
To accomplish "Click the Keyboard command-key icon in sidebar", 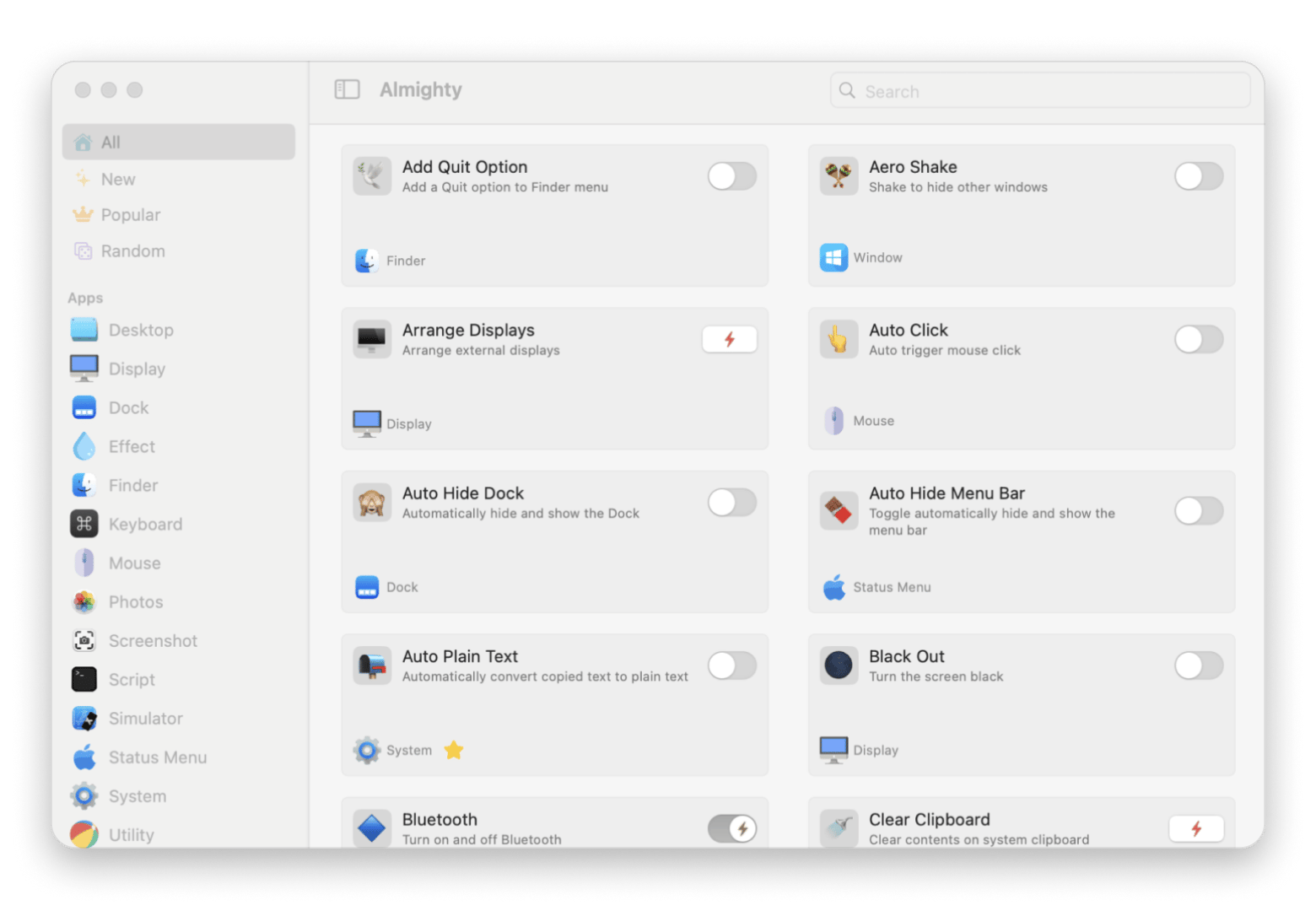I will pos(84,524).
